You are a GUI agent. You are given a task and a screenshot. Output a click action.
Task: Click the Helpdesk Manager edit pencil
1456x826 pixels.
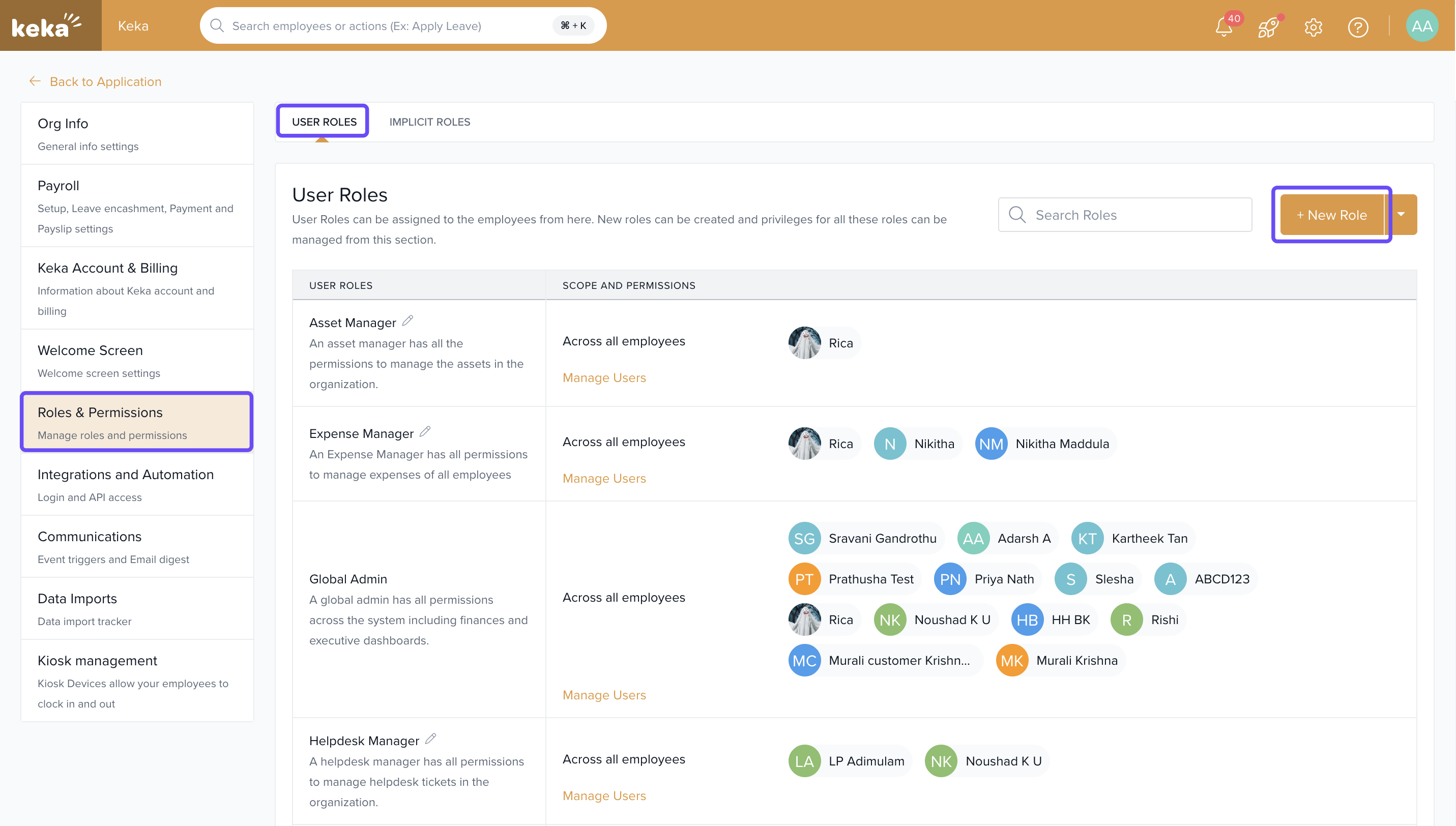click(x=431, y=739)
